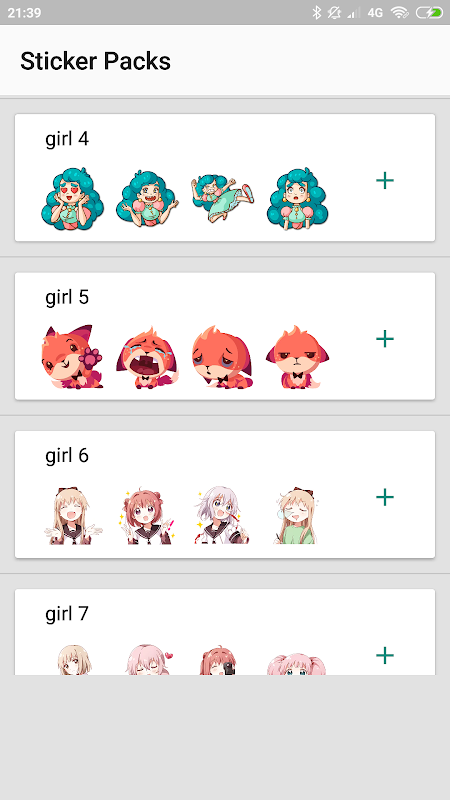Screen dimensions: 450x800
Task: Select the white-haired anime girl sticker
Action: [222, 515]
